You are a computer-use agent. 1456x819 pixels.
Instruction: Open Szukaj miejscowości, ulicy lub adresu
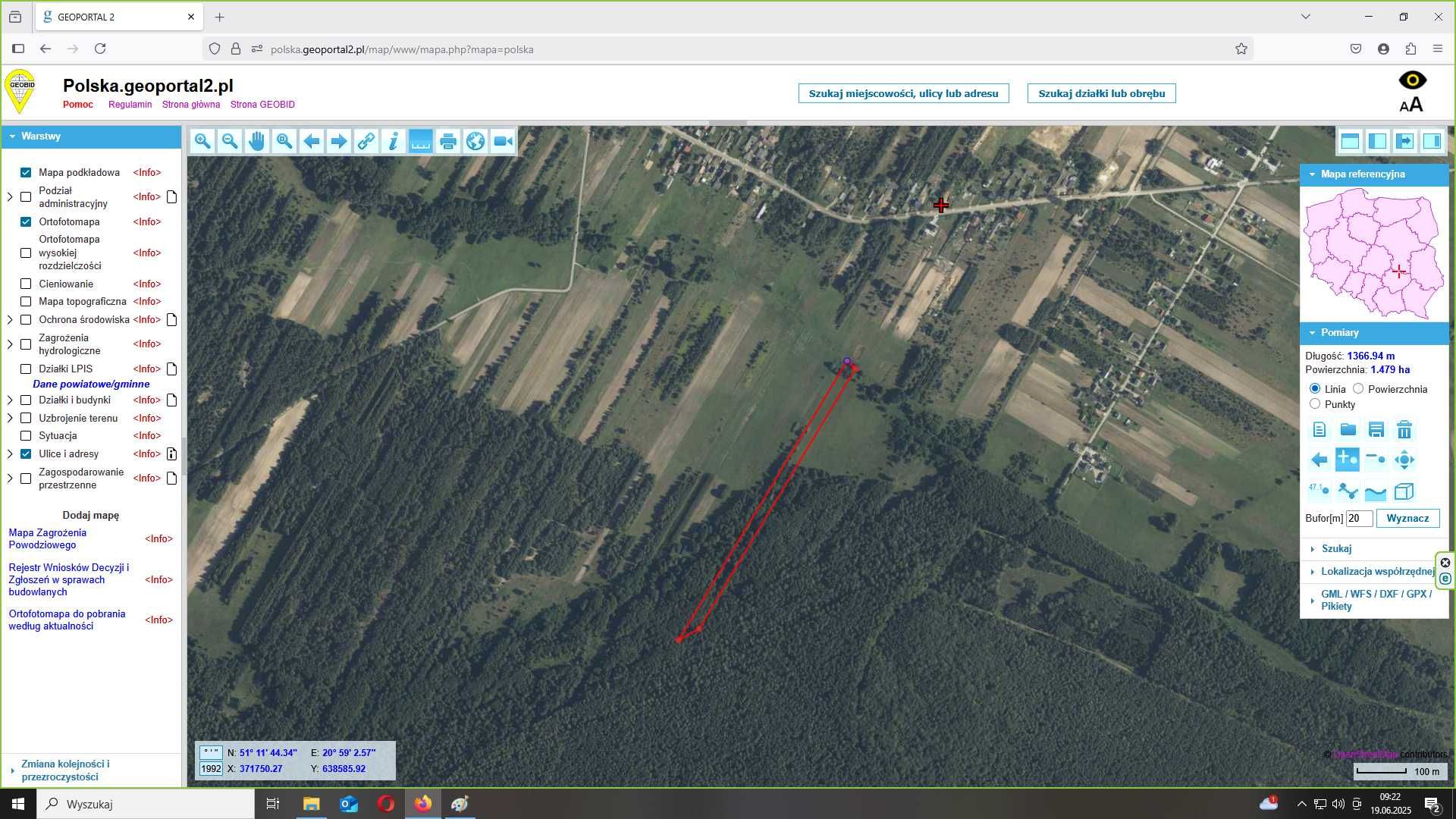coord(903,93)
